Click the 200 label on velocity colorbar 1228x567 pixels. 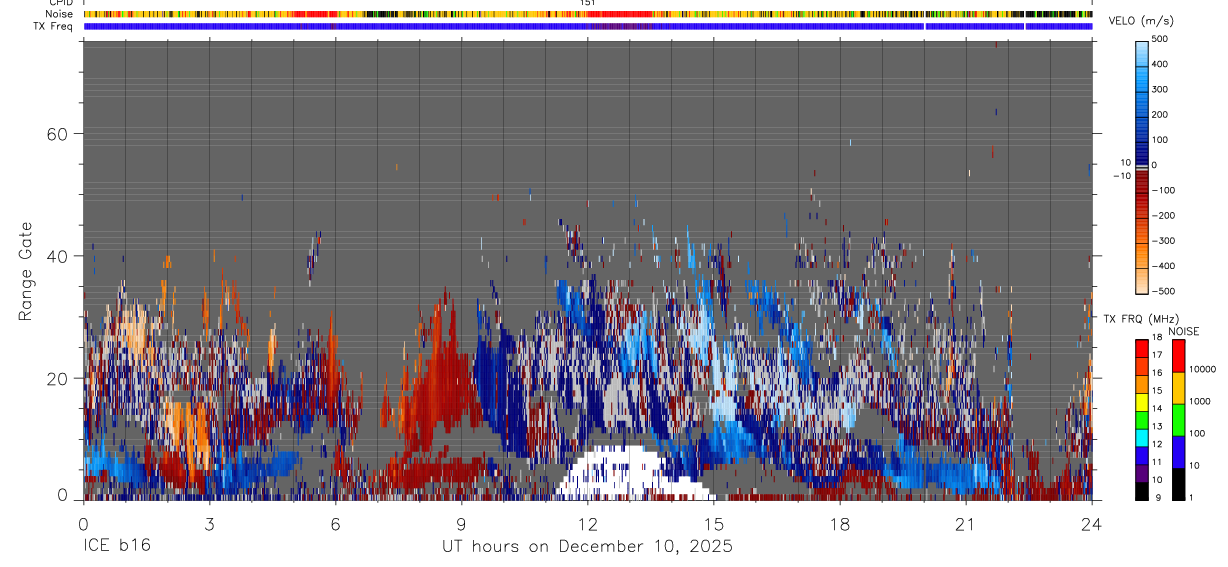(1162, 115)
